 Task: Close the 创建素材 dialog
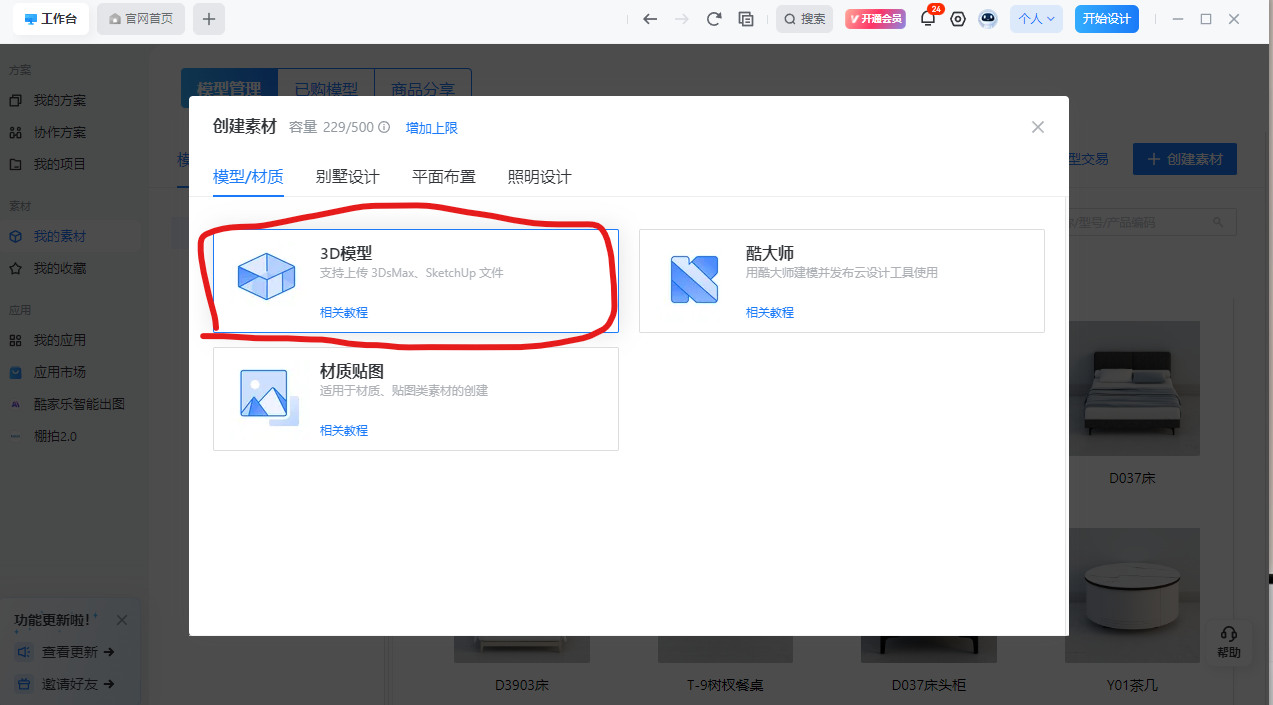pyautogui.click(x=1038, y=127)
